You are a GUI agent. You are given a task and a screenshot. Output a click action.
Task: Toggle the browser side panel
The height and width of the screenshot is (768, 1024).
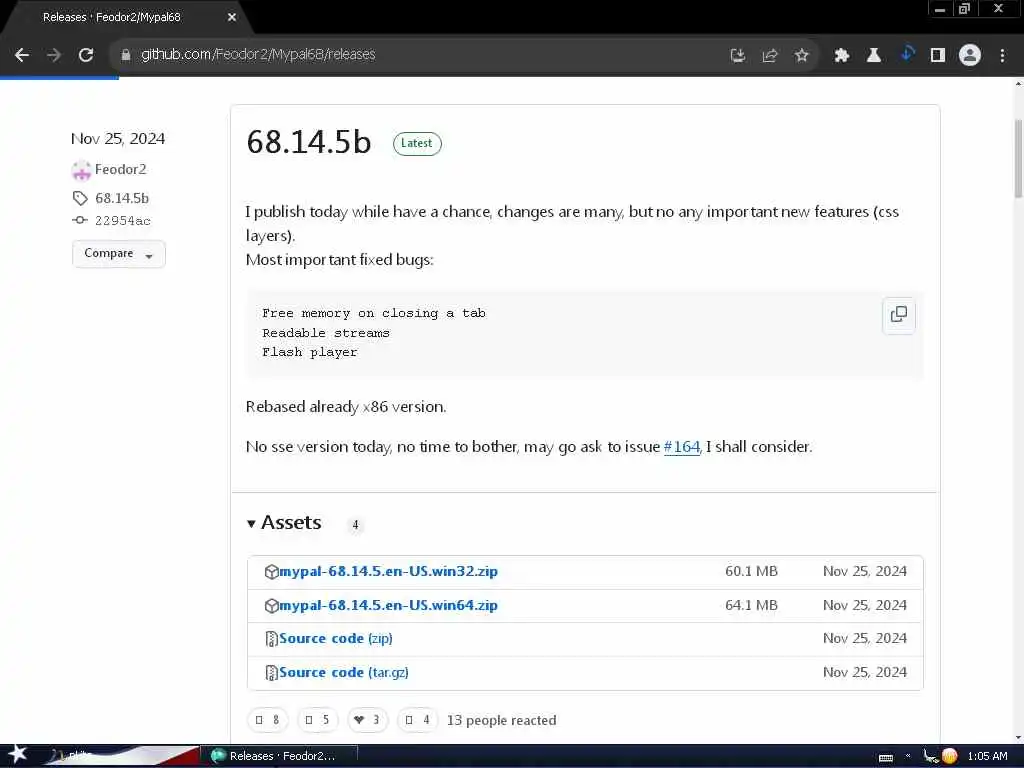pyautogui.click(x=938, y=56)
